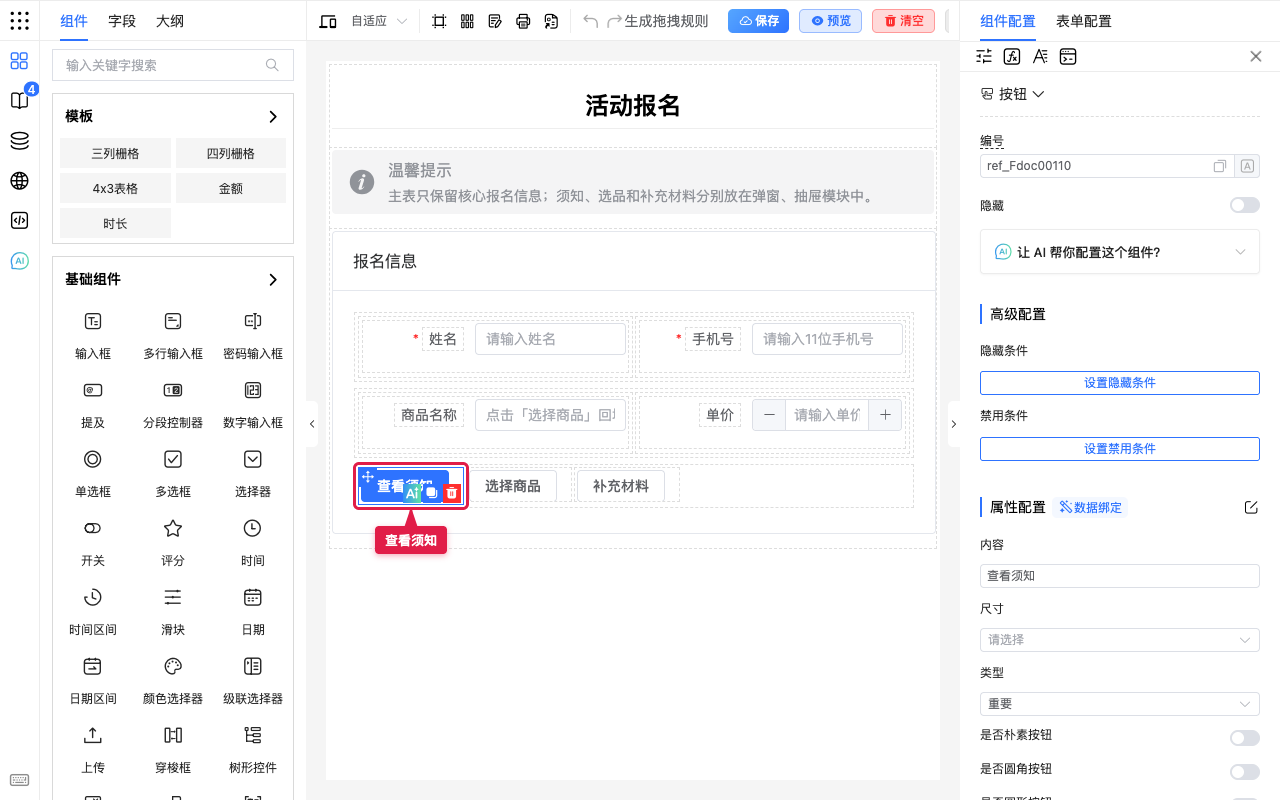Open the code editor icon in left rail

[x=19, y=221]
